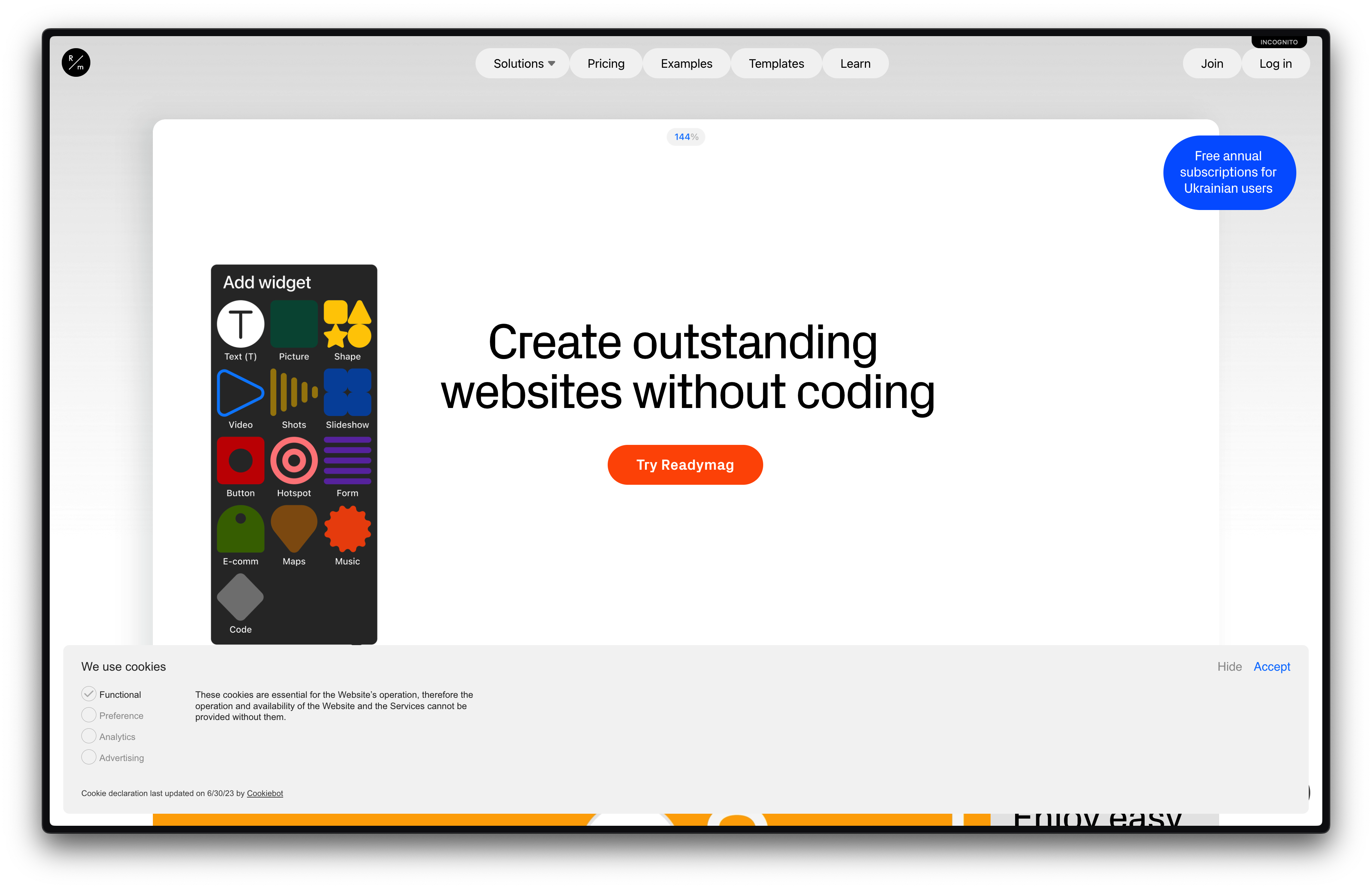Select the Code widget icon

240,597
